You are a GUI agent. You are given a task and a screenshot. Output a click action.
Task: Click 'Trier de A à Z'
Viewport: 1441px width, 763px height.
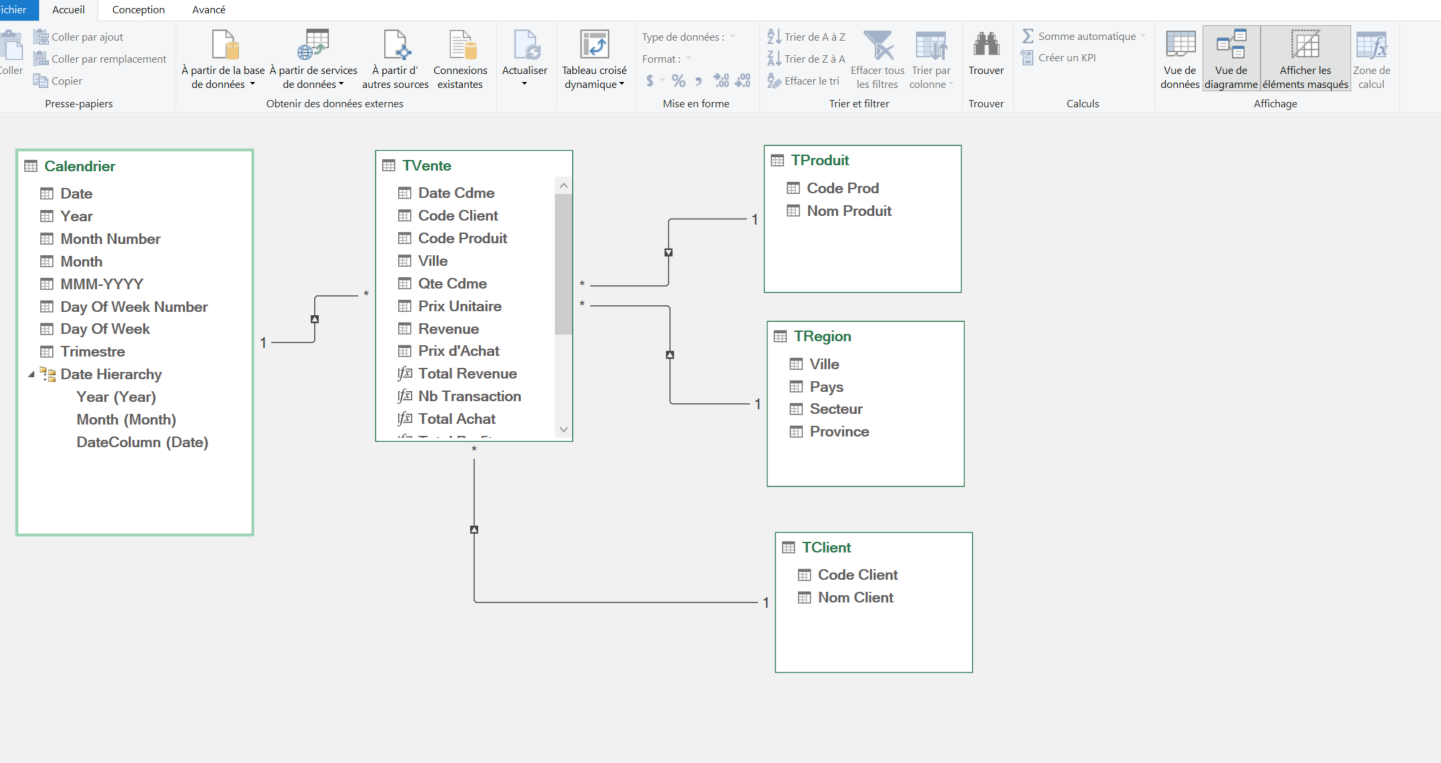[x=806, y=37]
